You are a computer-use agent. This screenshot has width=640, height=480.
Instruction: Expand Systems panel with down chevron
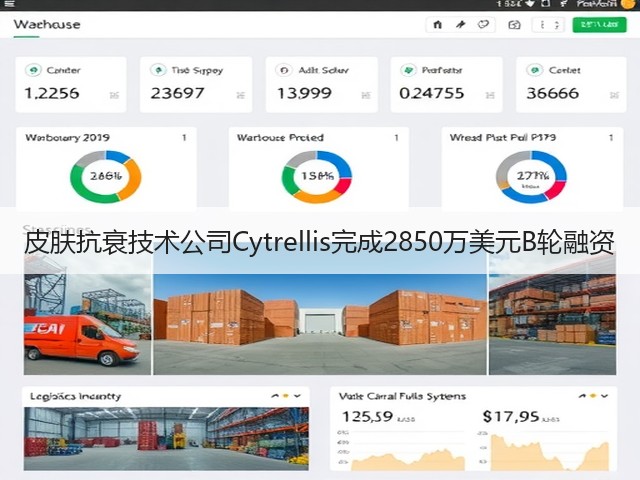[604, 396]
